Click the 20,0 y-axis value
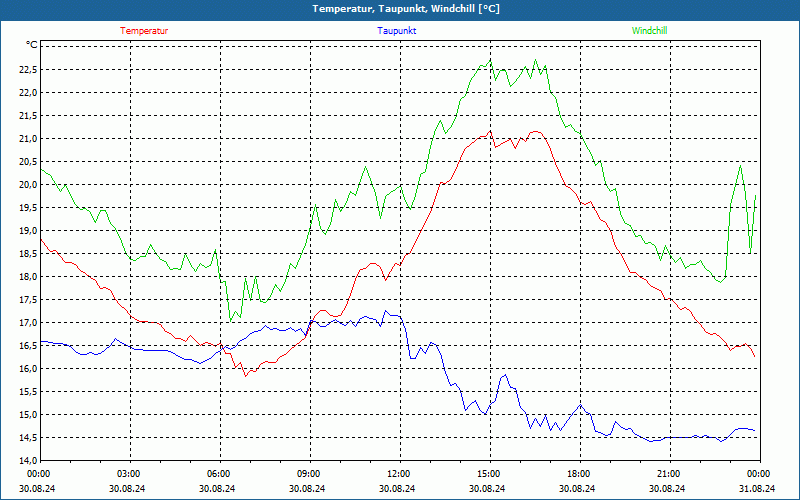Image resolution: width=800 pixels, height=500 pixels. (28, 185)
